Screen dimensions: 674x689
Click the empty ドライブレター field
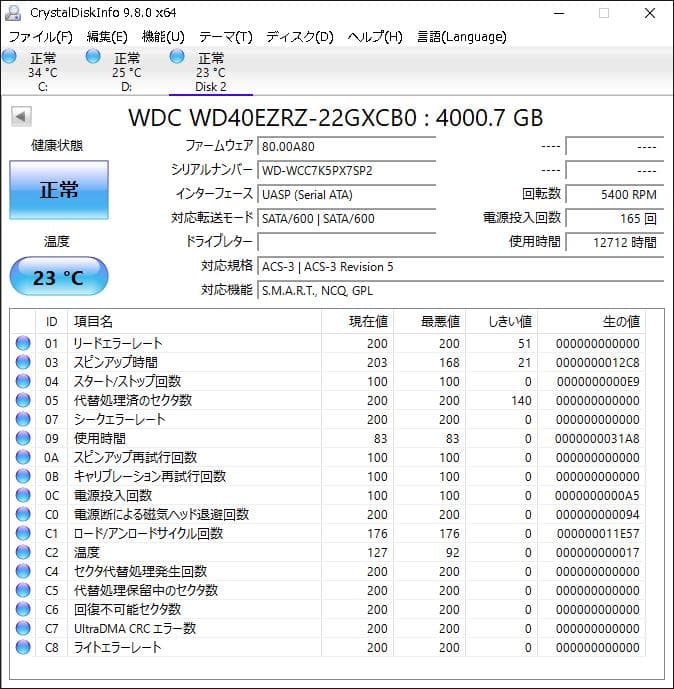pos(347,242)
